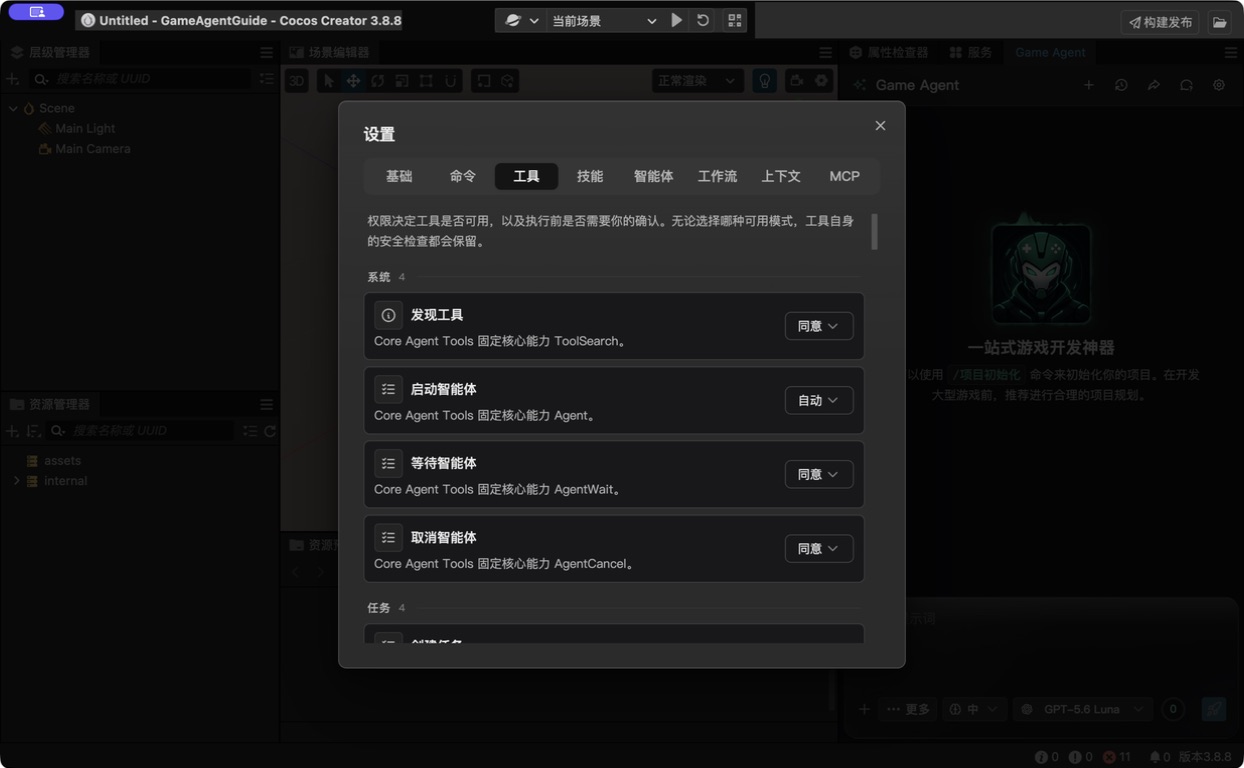The width and height of the screenshot is (1244, 768).
Task: Click the 层级管理器 panel tab
Action: tap(50, 52)
